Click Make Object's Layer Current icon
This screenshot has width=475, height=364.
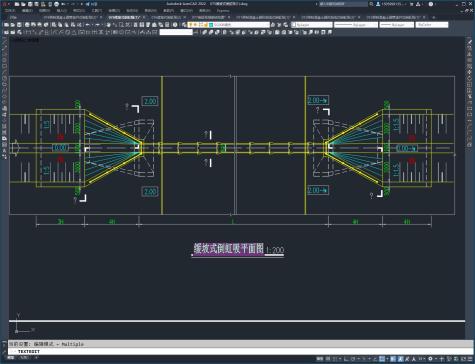tap(273, 25)
